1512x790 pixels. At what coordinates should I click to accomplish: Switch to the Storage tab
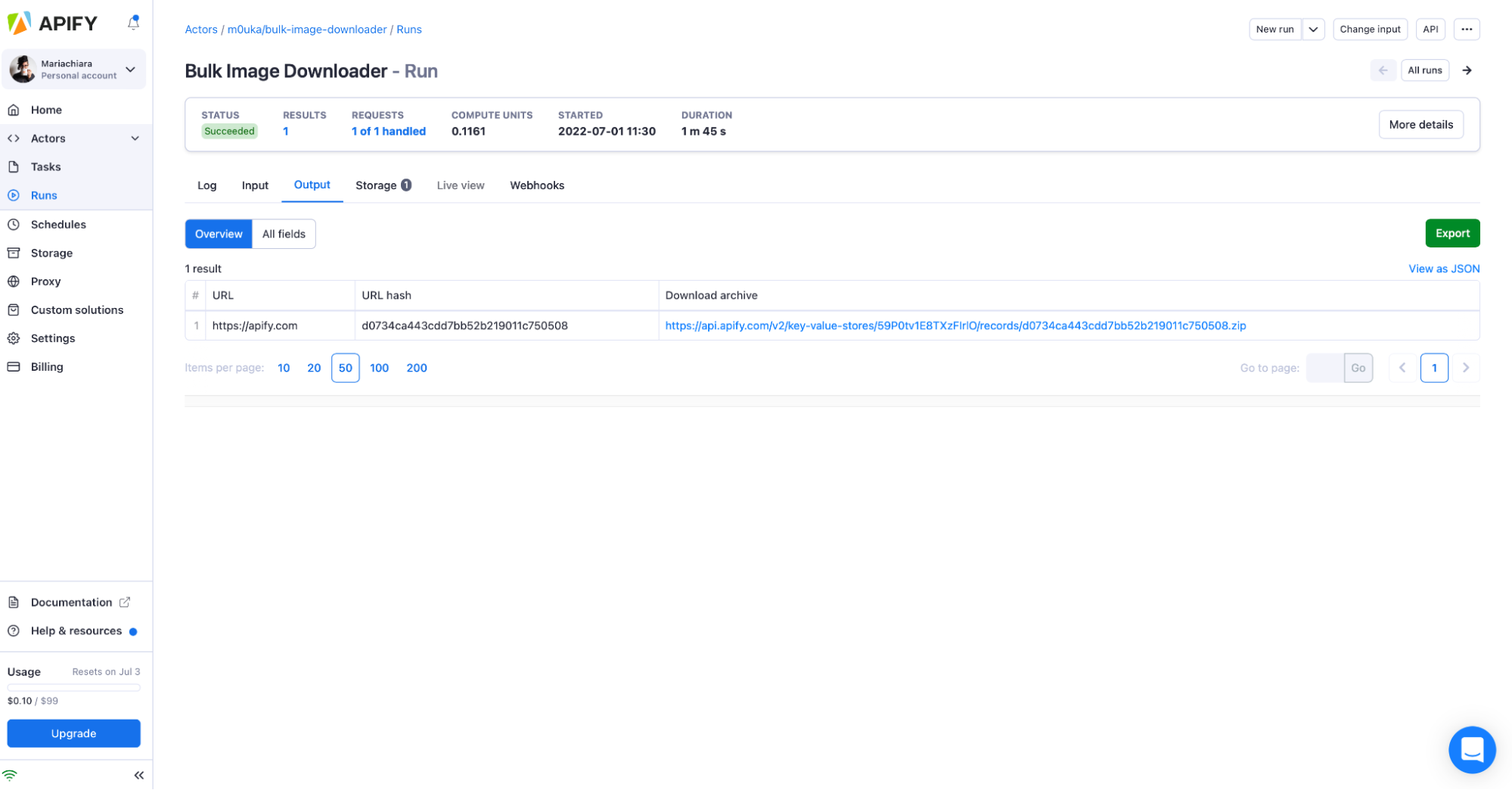point(383,185)
